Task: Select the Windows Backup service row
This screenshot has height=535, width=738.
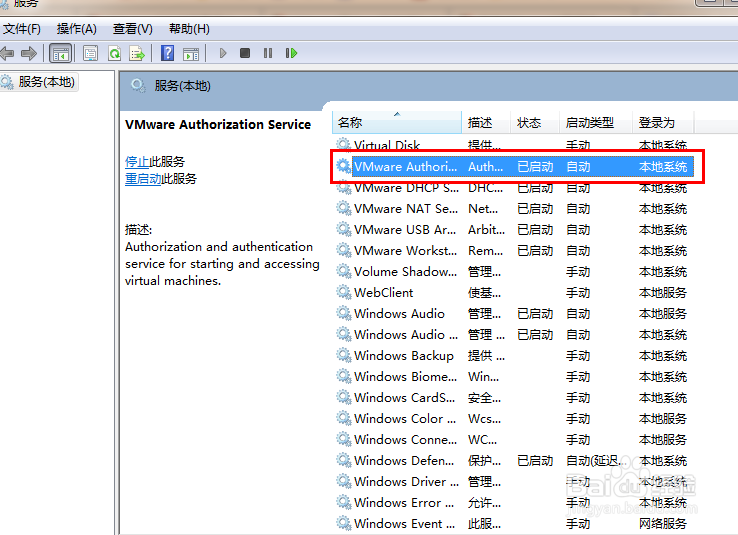Action: 513,356
